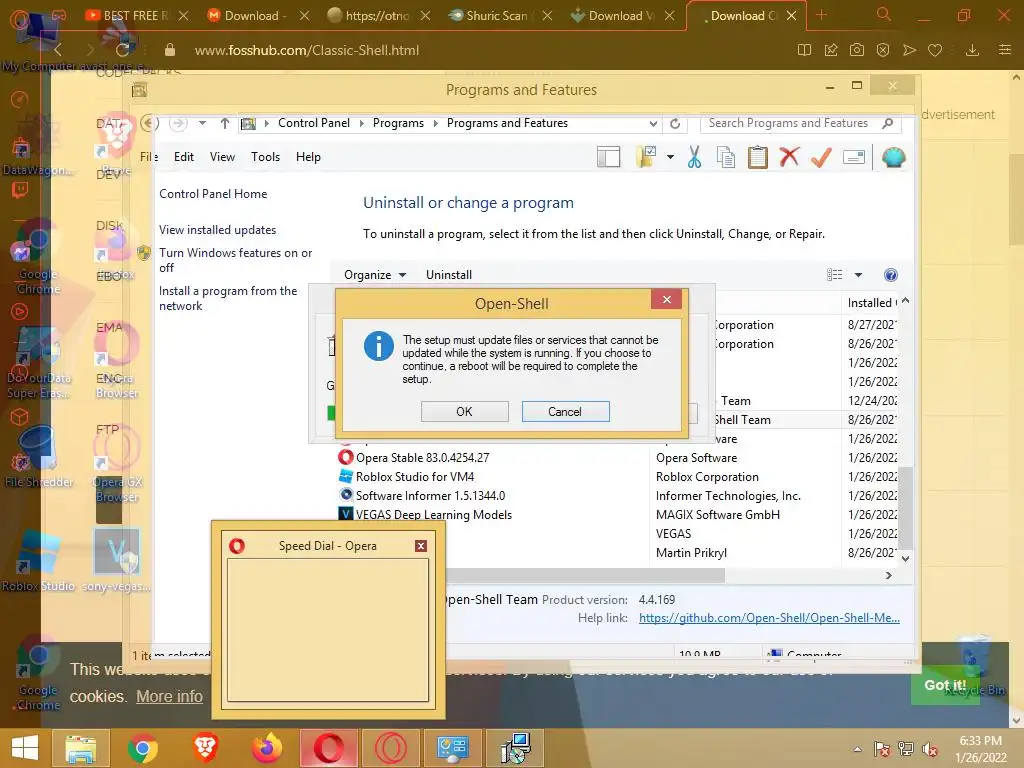Click Control Panel Home link
This screenshot has height=768, width=1024.
pyautogui.click(x=213, y=194)
